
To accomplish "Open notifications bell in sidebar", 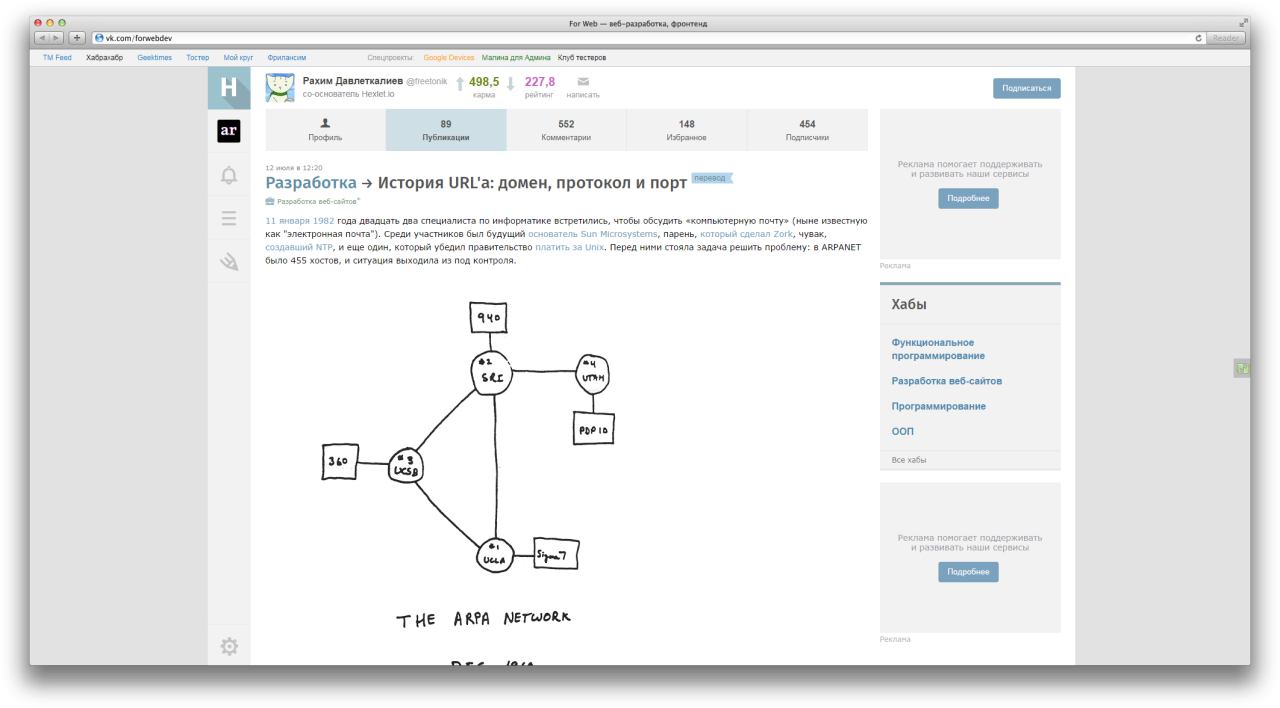I will [229, 176].
